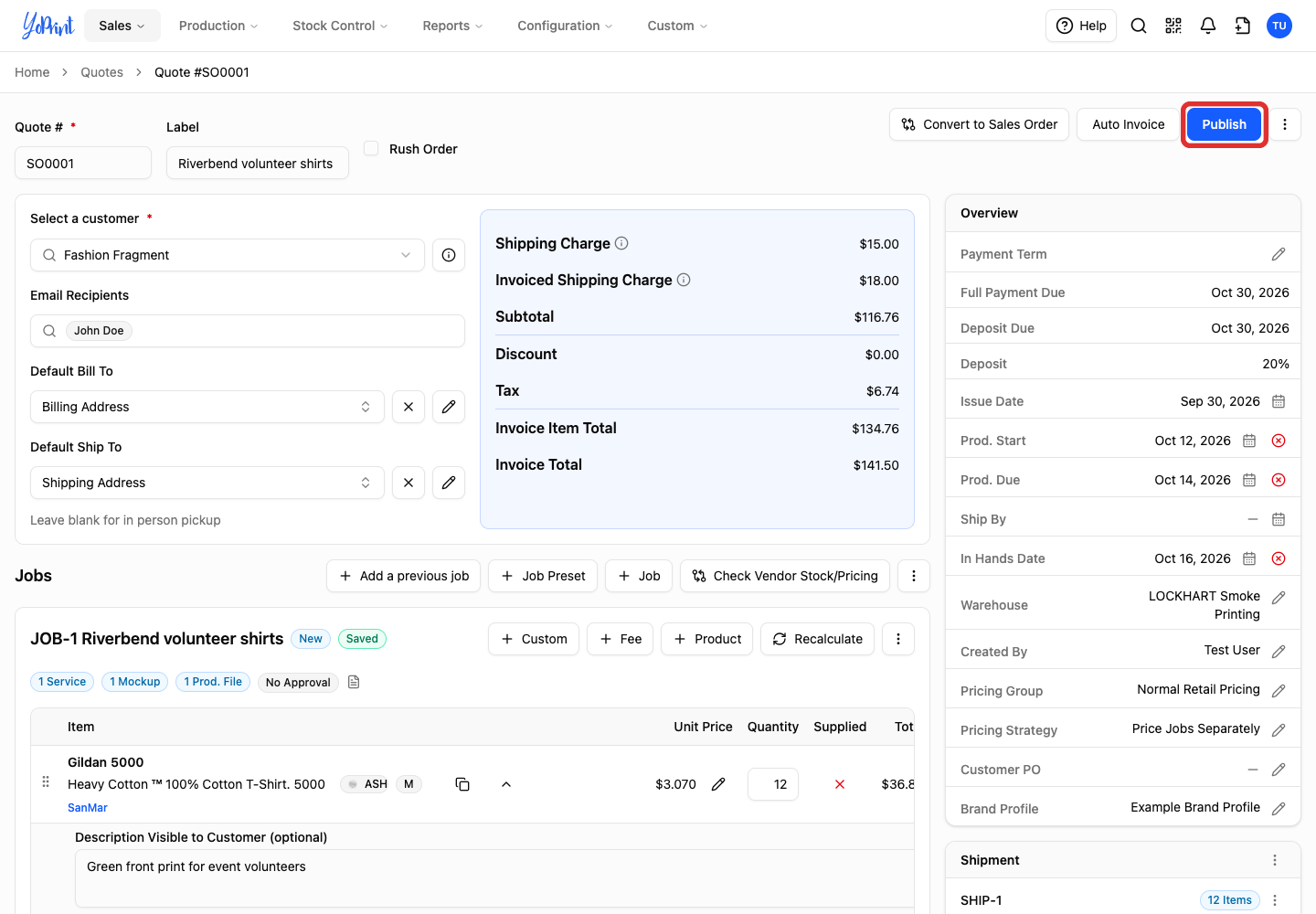The image size is (1316, 914).
Task: Click Convert to Sales Order
Action: (x=979, y=124)
